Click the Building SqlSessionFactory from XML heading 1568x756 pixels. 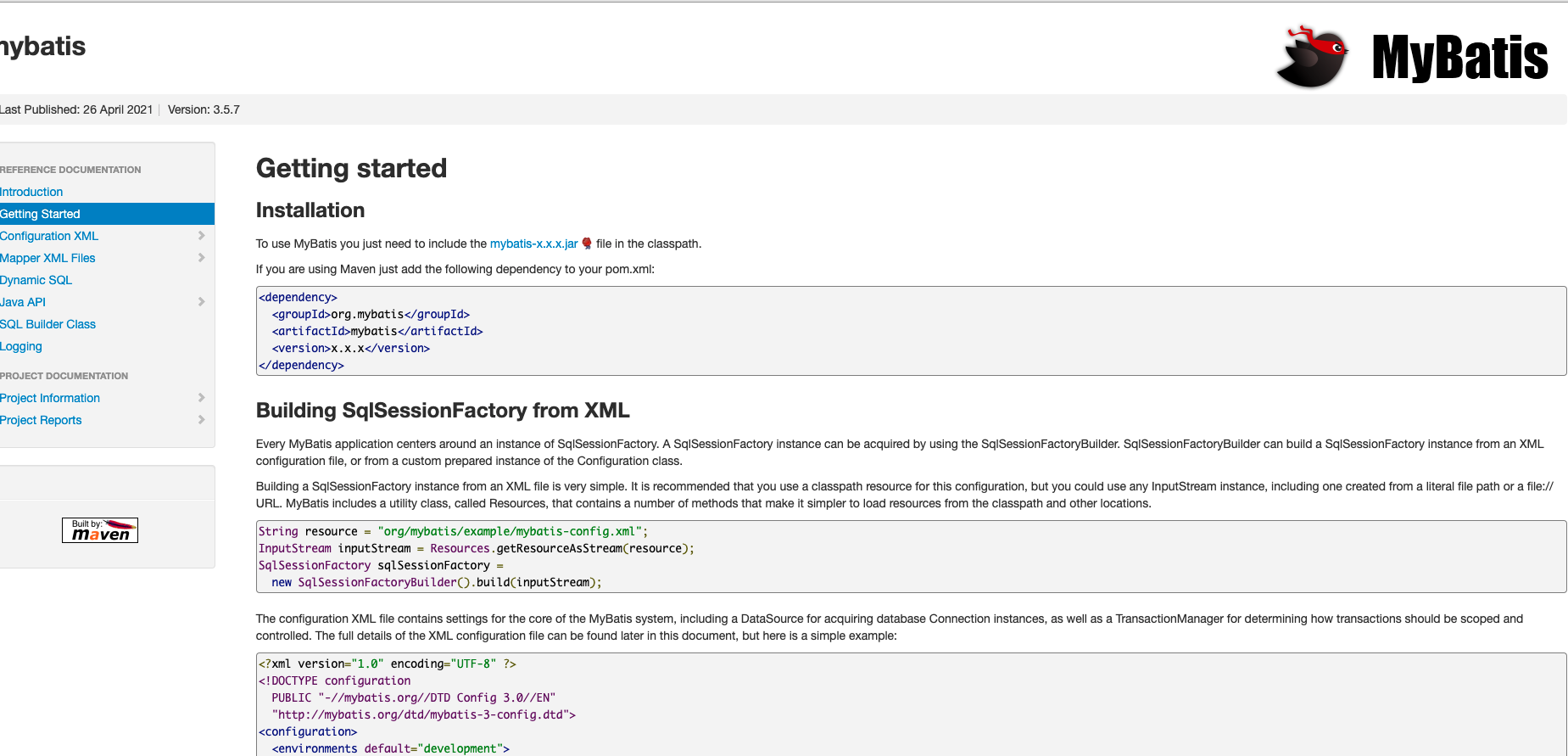coord(443,411)
